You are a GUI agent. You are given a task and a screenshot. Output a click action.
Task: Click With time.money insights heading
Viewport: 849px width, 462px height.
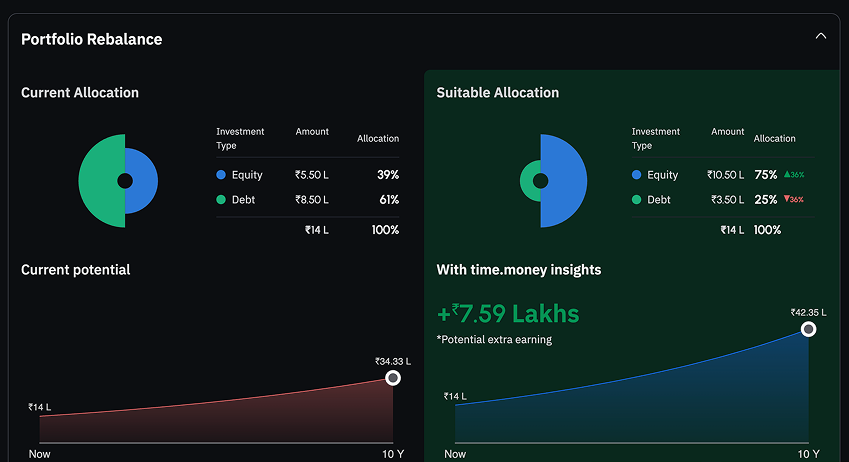519,270
